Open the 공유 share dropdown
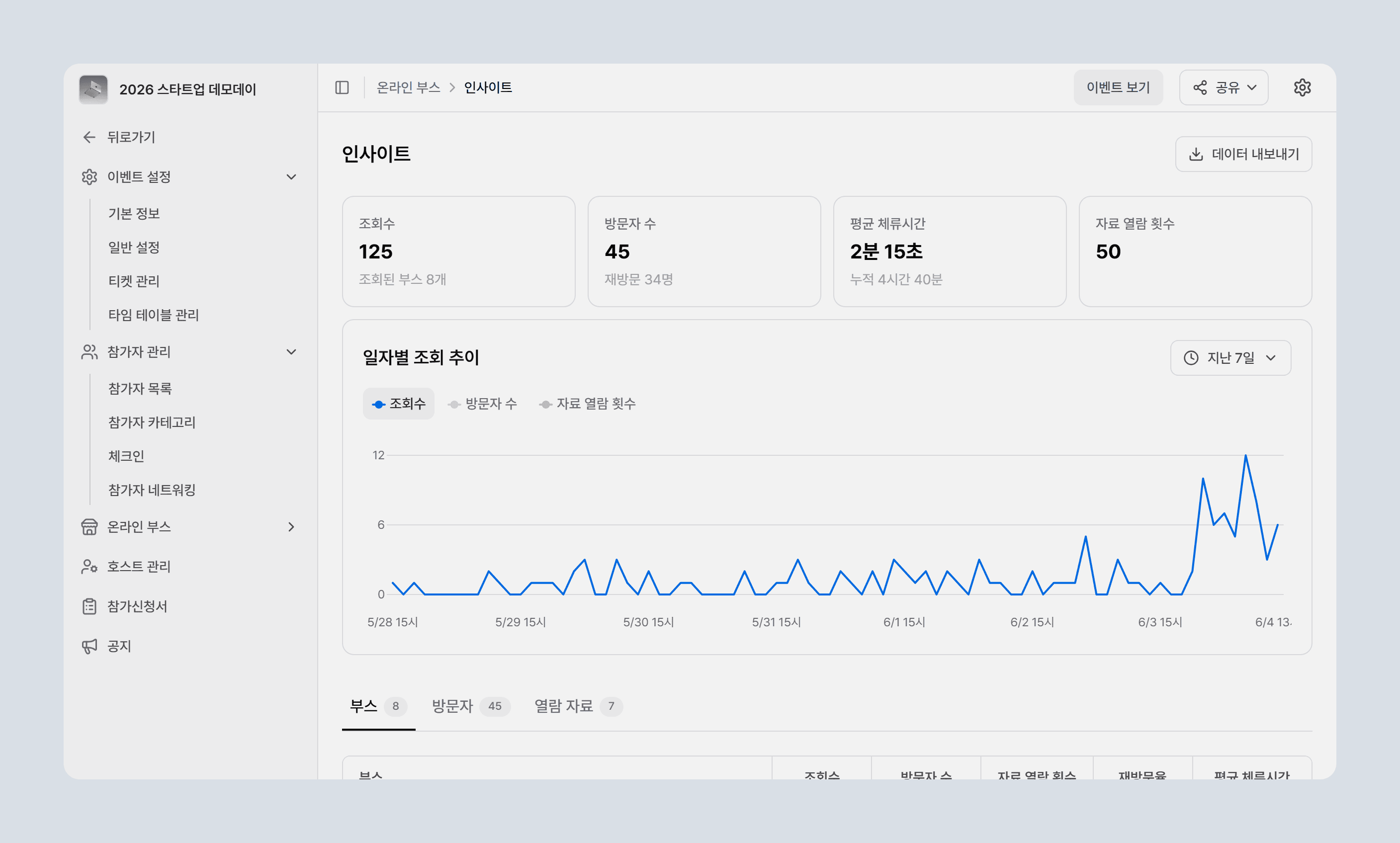The width and height of the screenshot is (1400, 843). coord(1224,87)
